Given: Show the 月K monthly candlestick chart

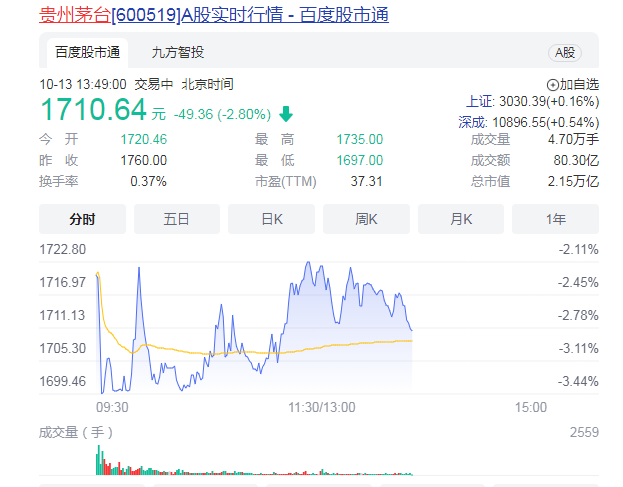Looking at the screenshot, I should pos(461,219).
